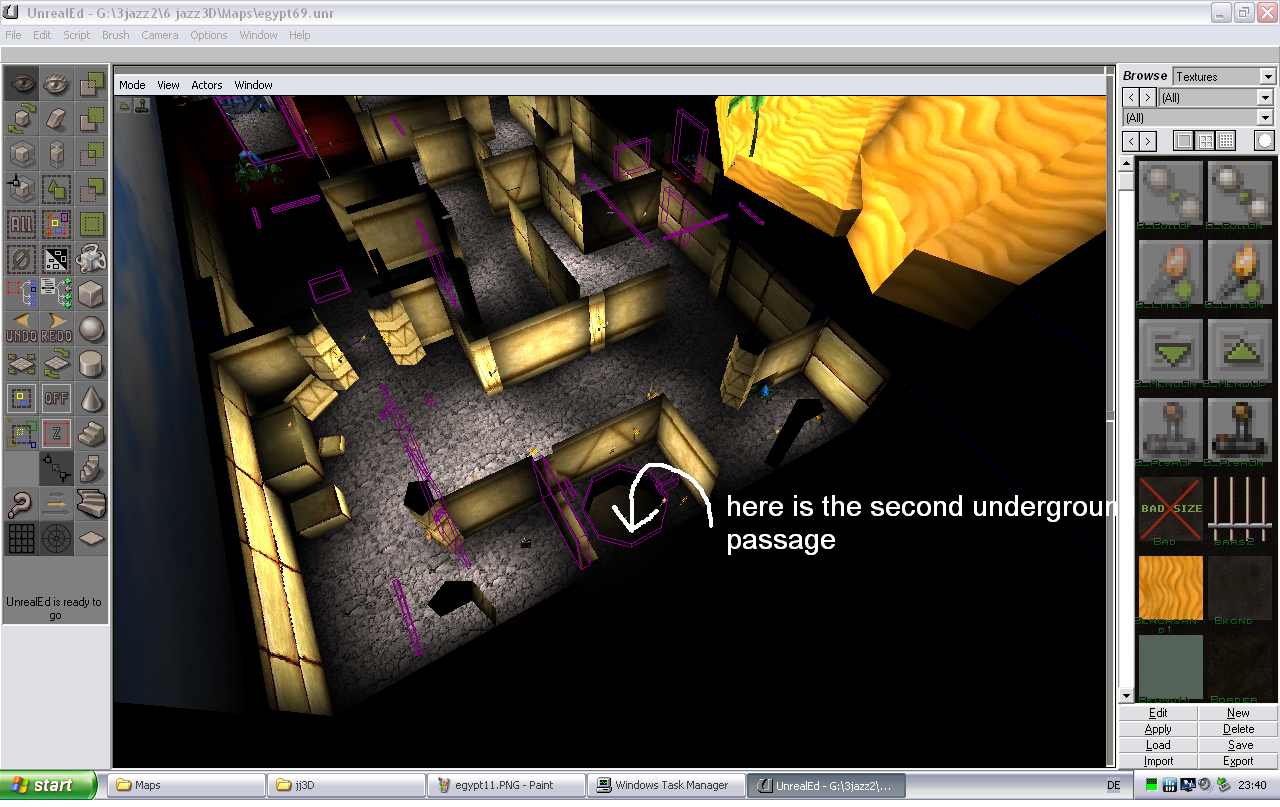Choose the brush sheet/tilted slab tool
This screenshot has height=807, width=1280.
click(x=57, y=119)
